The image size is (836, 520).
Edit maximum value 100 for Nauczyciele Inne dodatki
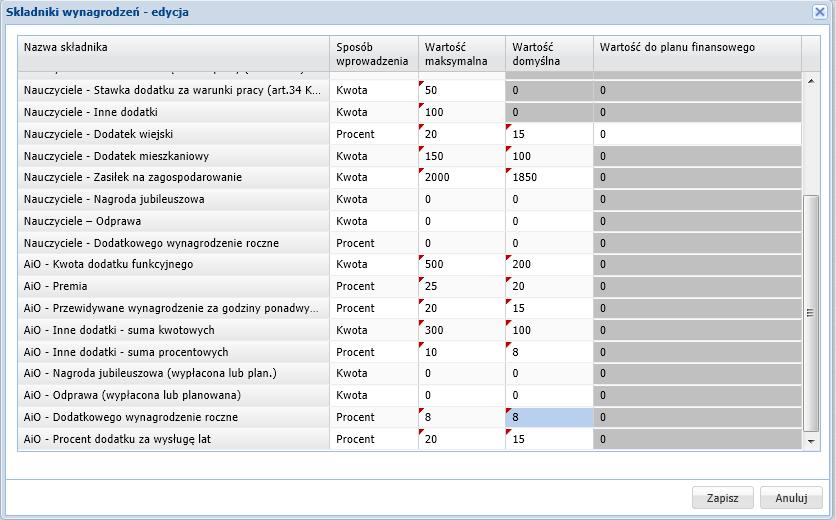click(462, 112)
